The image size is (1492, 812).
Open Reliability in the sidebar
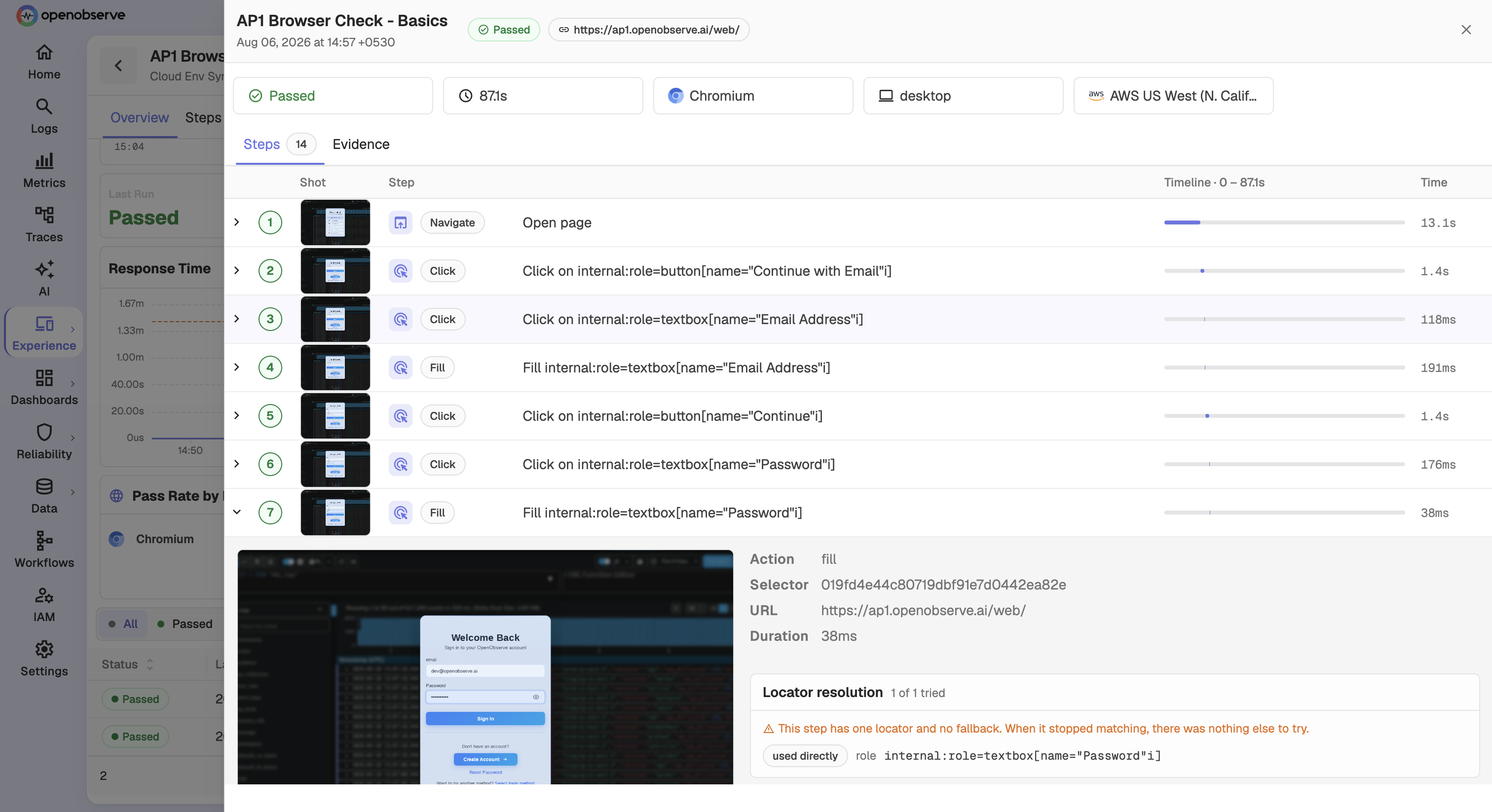[x=44, y=443]
